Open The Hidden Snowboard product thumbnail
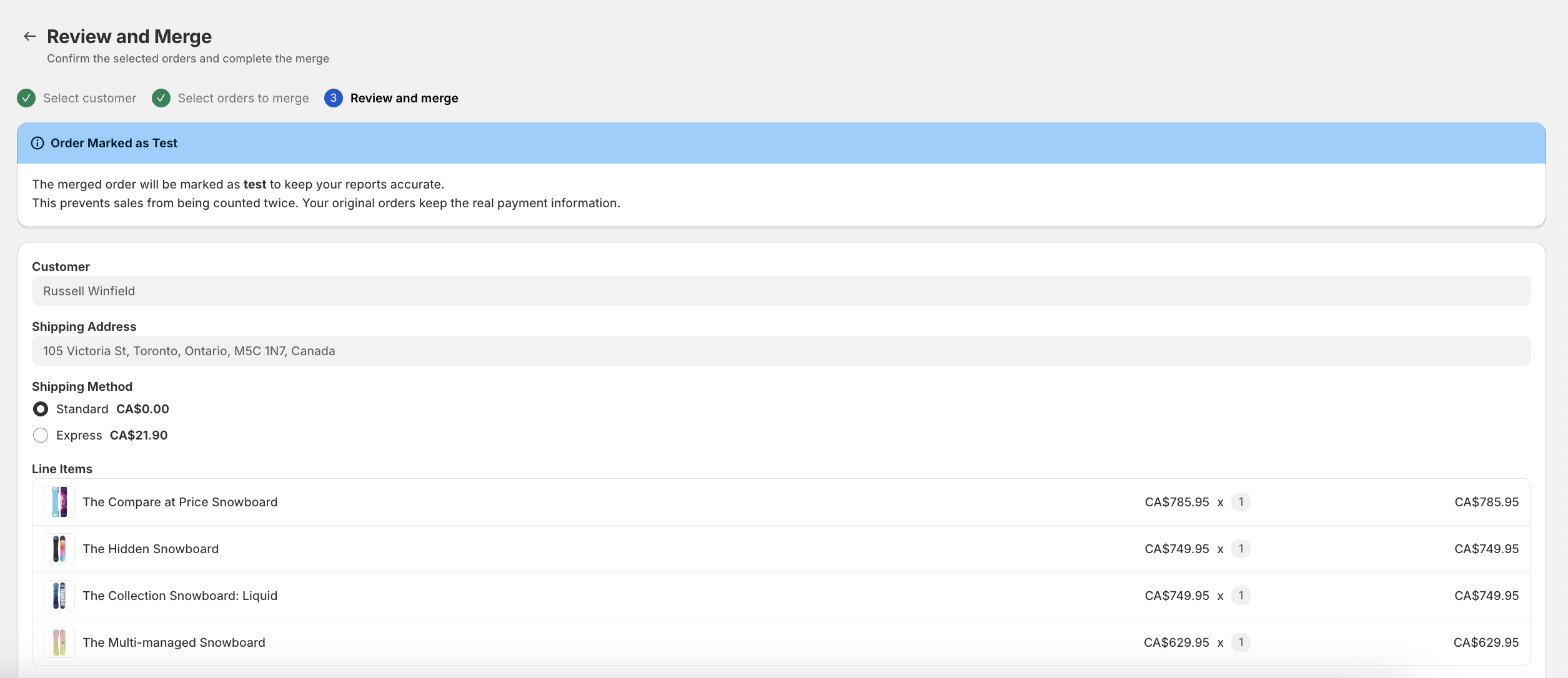This screenshot has height=678, width=1568. pos(59,549)
